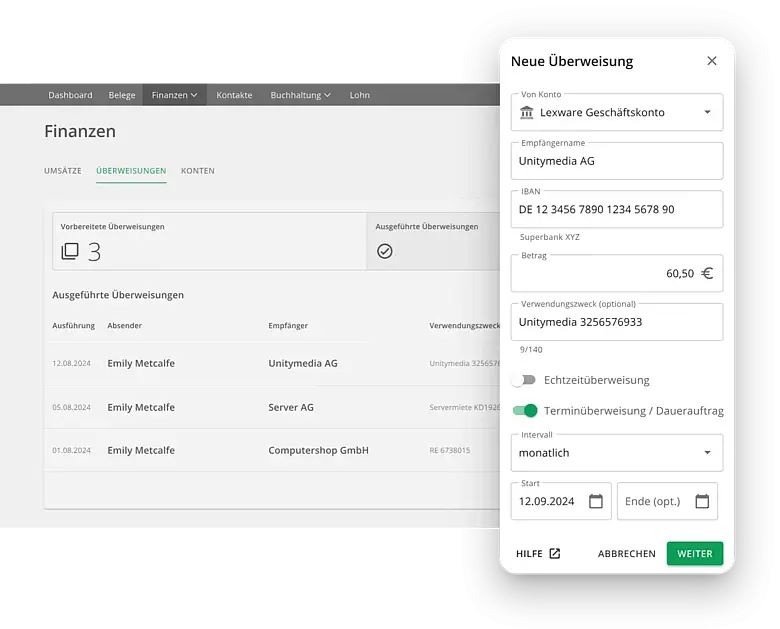Click the Verwendungszweck field
Screen dimensions: 780x629
click(x=617, y=322)
